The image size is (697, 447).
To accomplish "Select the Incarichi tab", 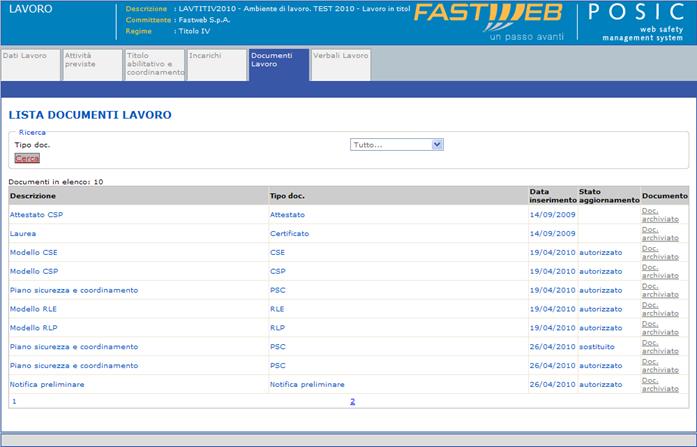I will pyautogui.click(x=217, y=65).
